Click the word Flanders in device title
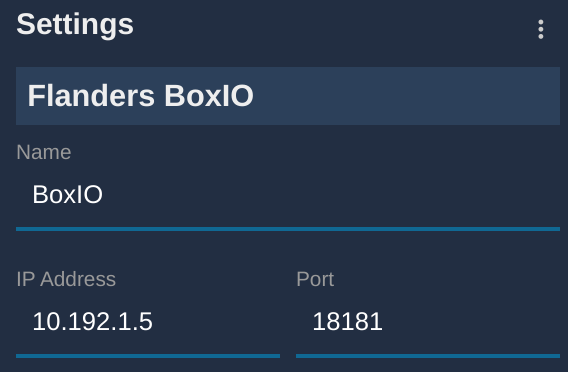Viewport: 568px width, 372px height. [x=91, y=96]
